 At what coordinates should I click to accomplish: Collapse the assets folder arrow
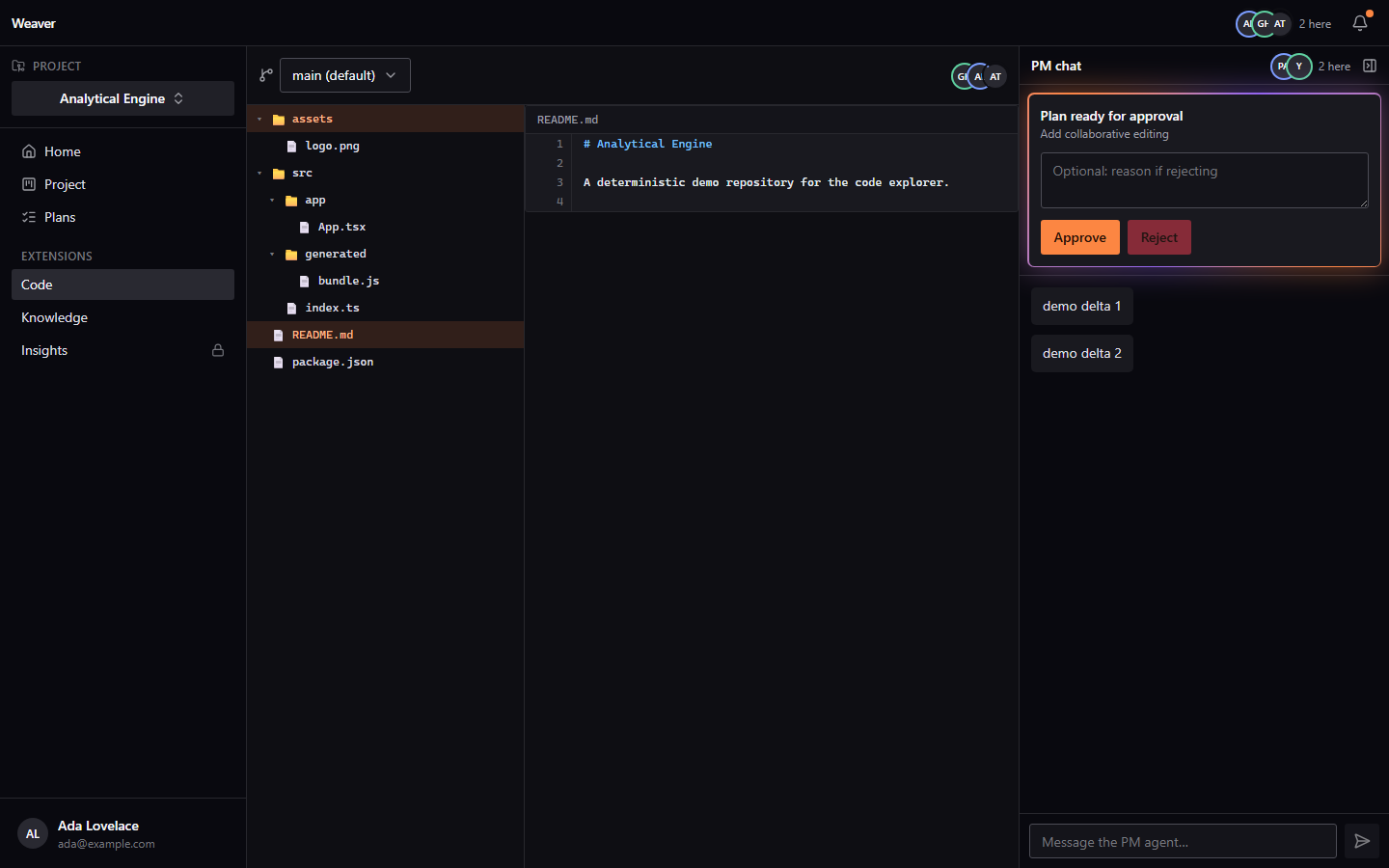259,120
